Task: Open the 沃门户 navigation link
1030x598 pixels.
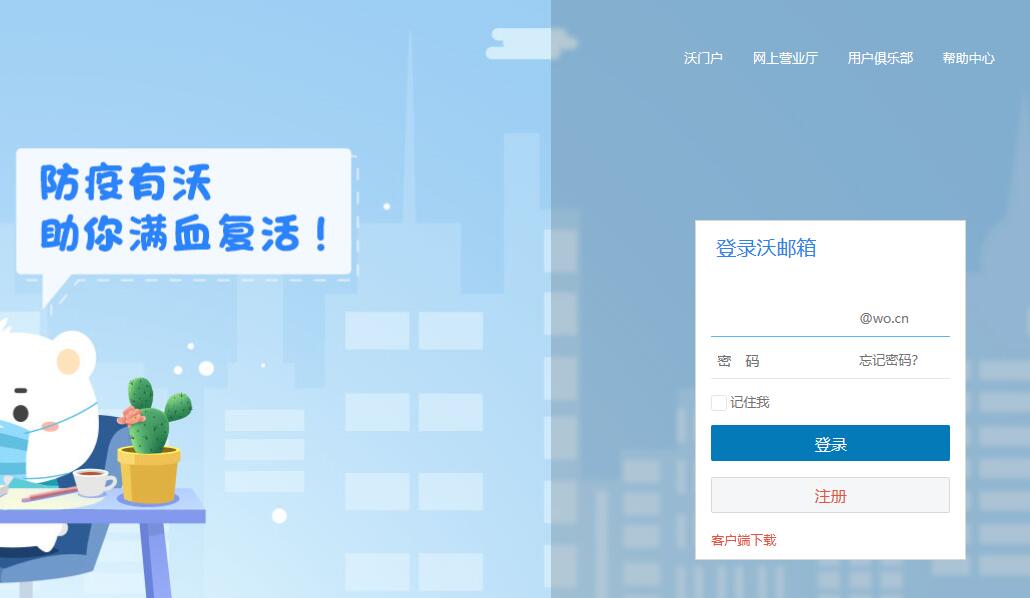Action: pos(703,58)
